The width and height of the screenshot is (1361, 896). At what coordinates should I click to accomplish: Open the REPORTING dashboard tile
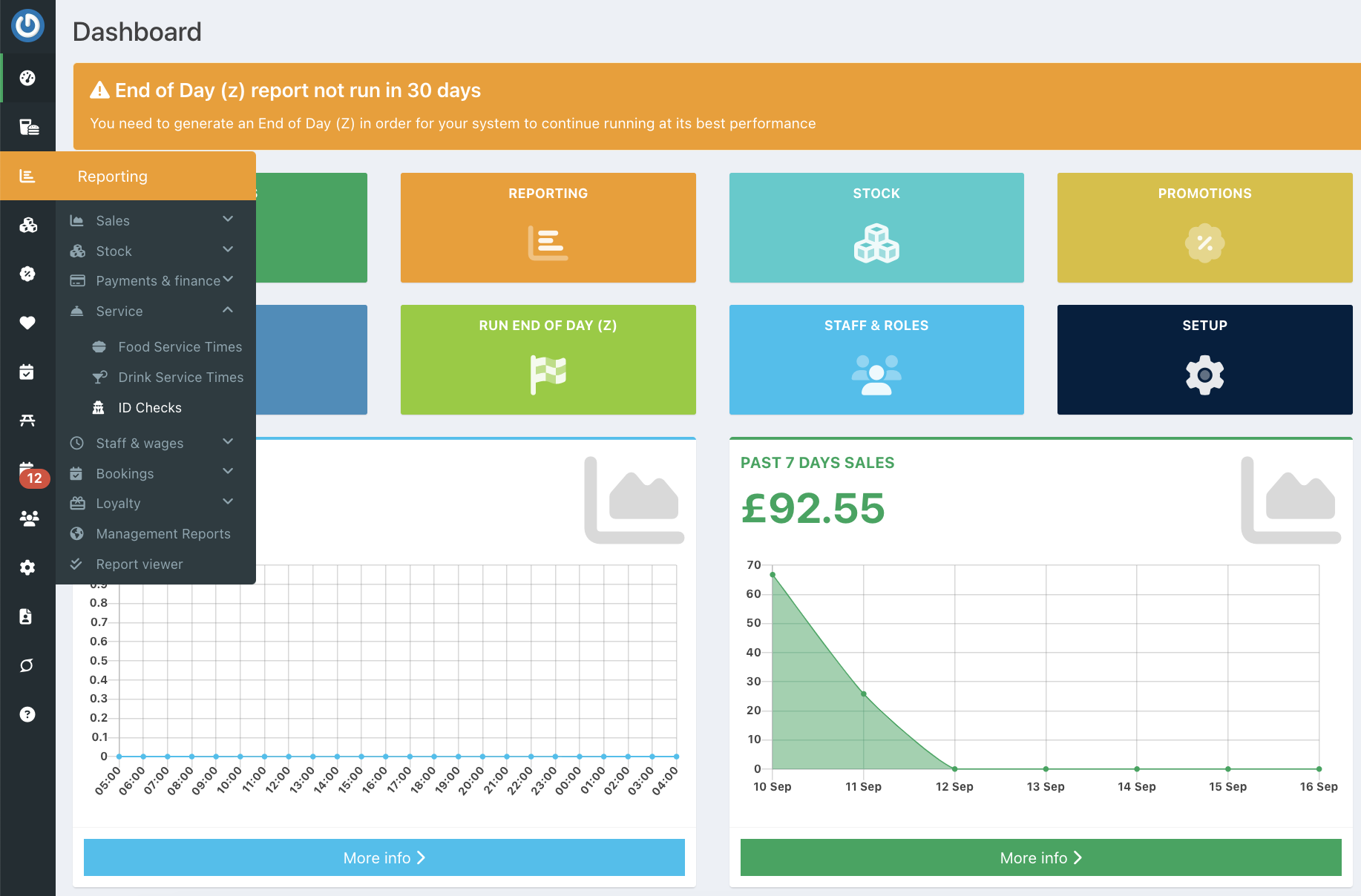[x=548, y=228]
